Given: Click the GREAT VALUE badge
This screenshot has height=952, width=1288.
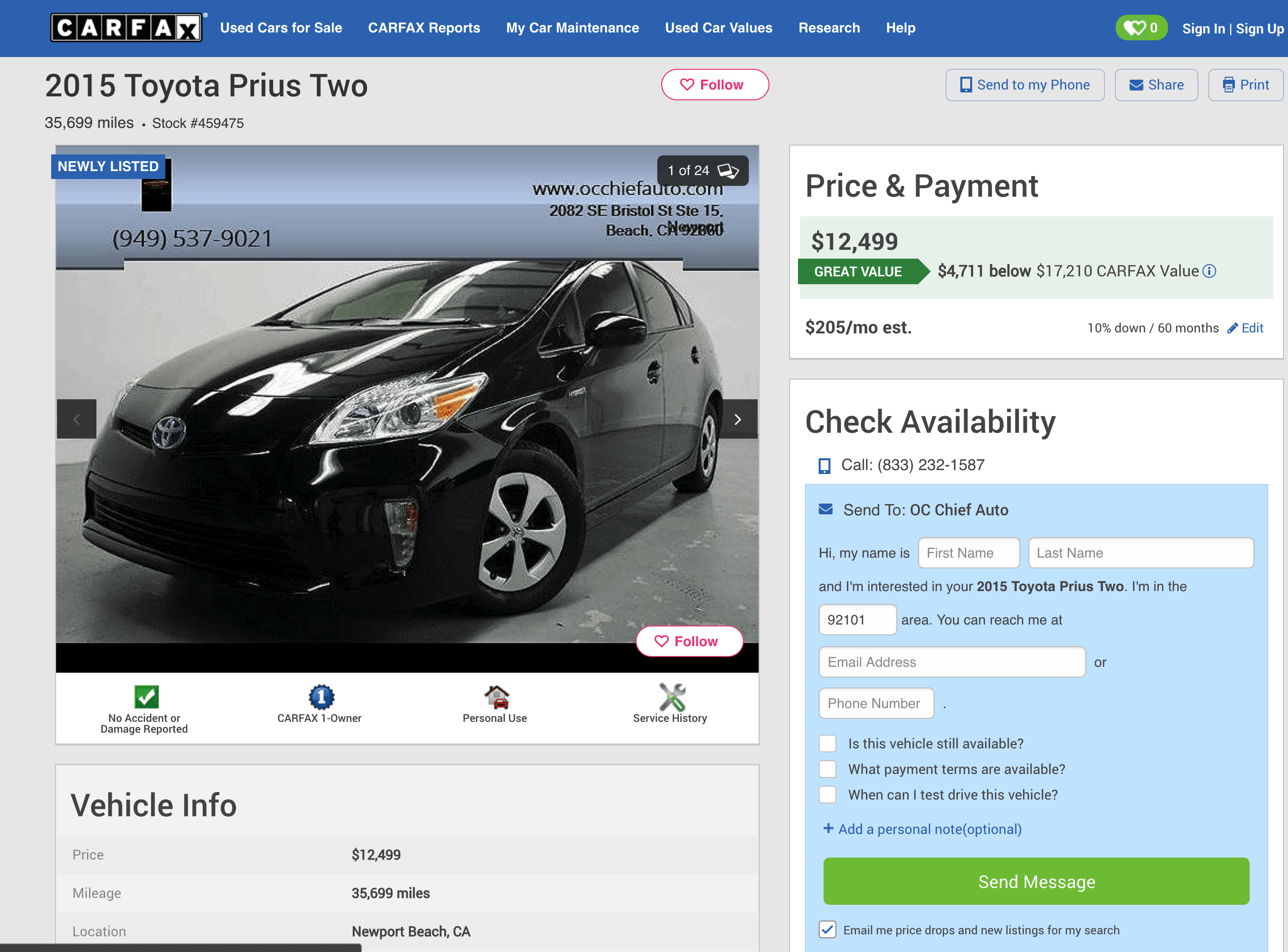Looking at the screenshot, I should (x=863, y=271).
